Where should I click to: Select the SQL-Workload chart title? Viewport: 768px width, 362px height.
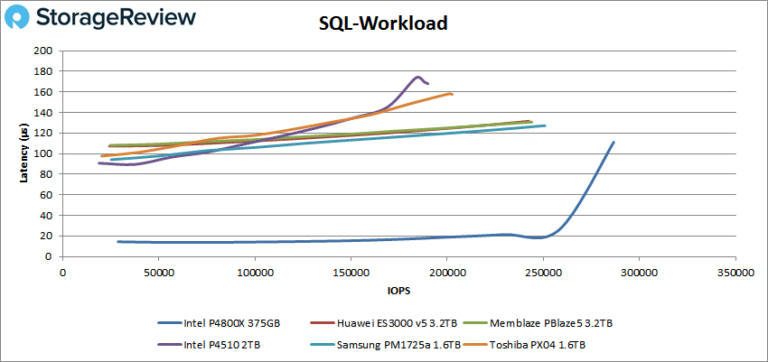pos(384,23)
